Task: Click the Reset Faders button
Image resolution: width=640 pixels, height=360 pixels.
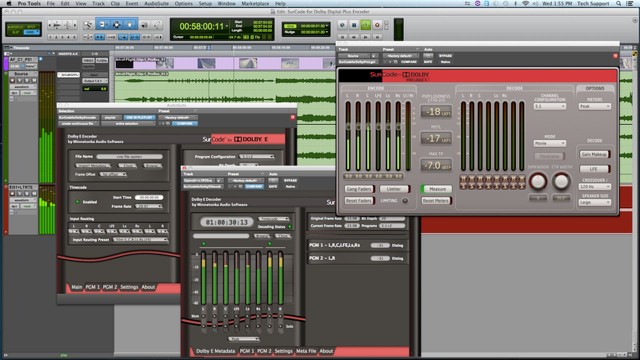Action: click(x=359, y=201)
